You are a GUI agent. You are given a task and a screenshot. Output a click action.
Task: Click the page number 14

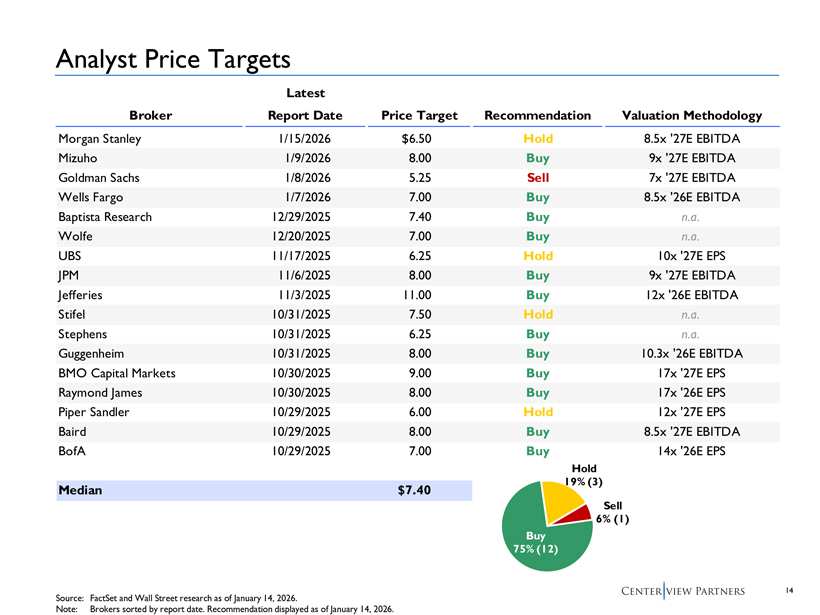click(790, 590)
